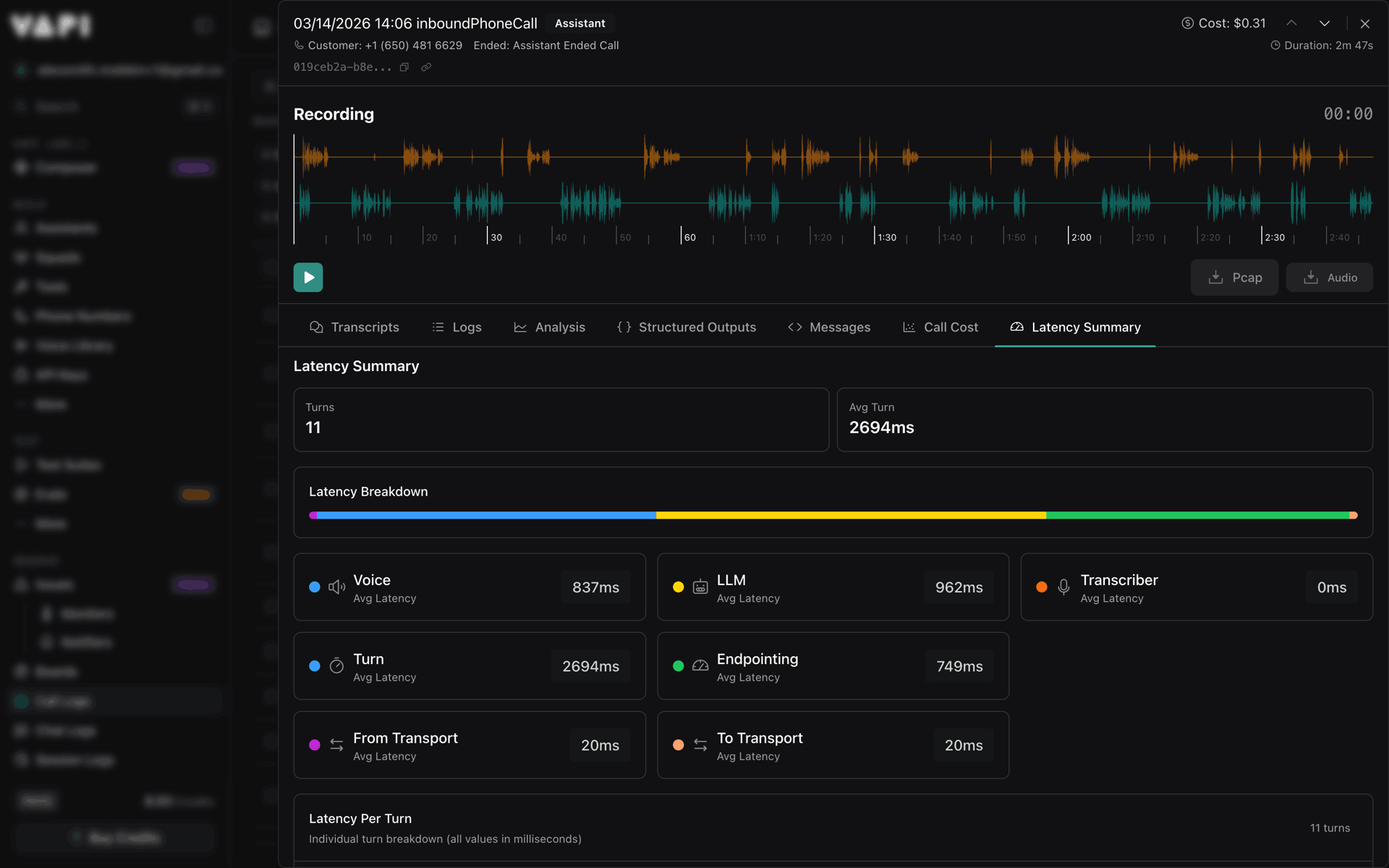Click the 837ms Voice latency value

595,587
